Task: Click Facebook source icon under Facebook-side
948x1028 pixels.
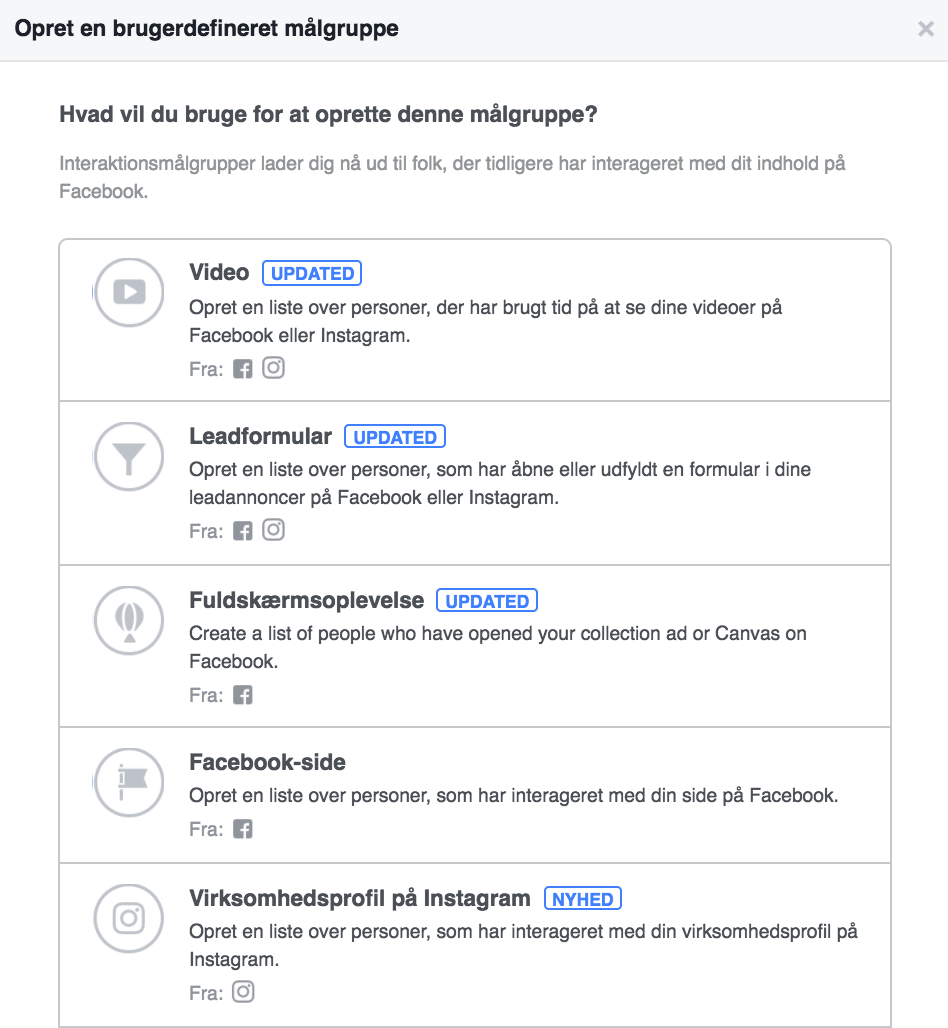Action: pos(243,829)
